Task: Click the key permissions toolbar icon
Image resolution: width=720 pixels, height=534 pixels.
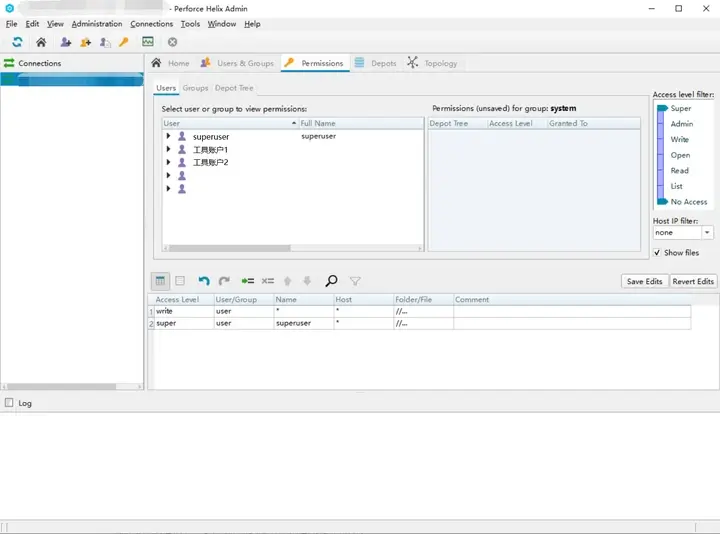Action: [x=124, y=42]
